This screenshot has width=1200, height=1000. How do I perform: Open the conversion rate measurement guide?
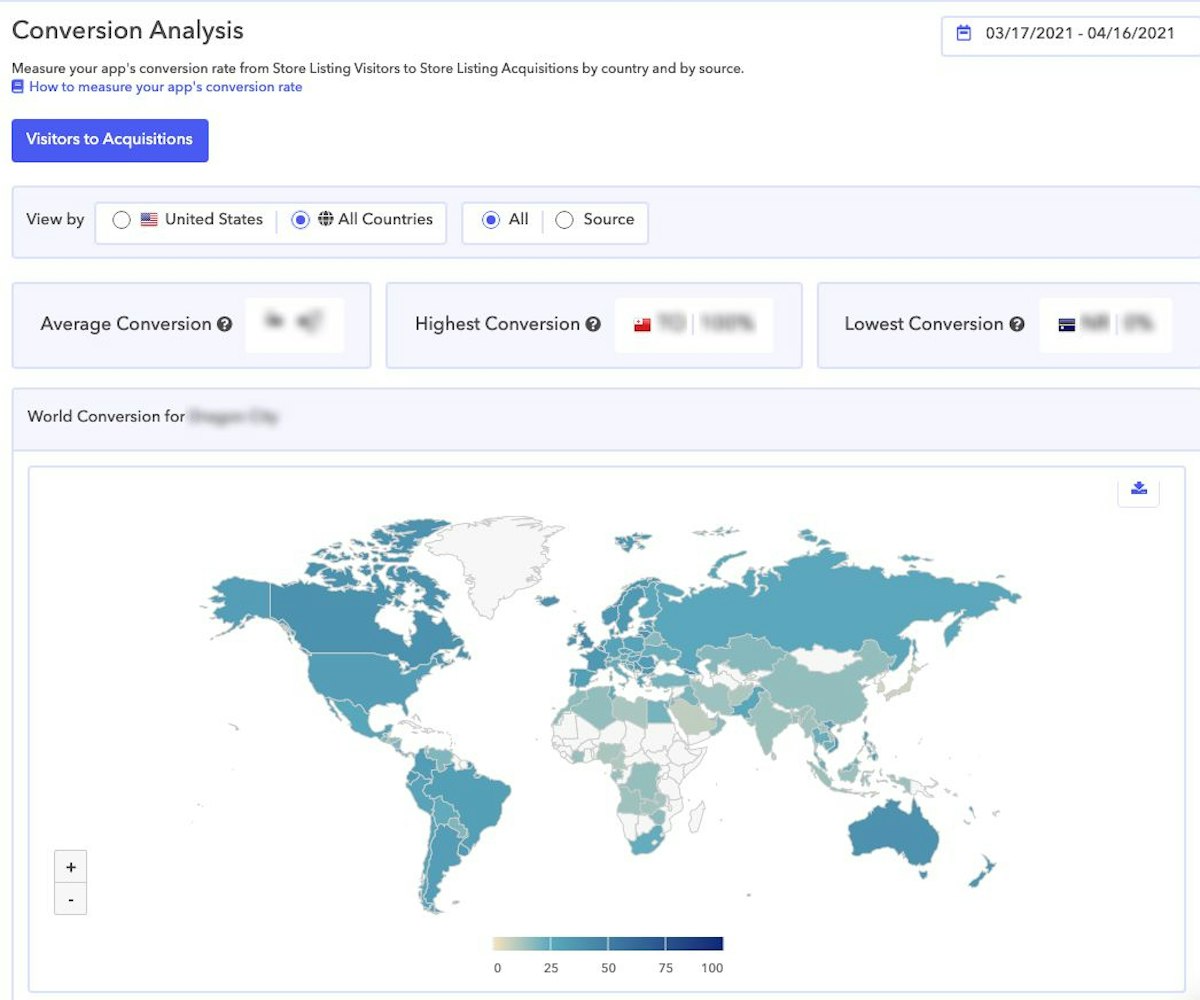tap(165, 87)
